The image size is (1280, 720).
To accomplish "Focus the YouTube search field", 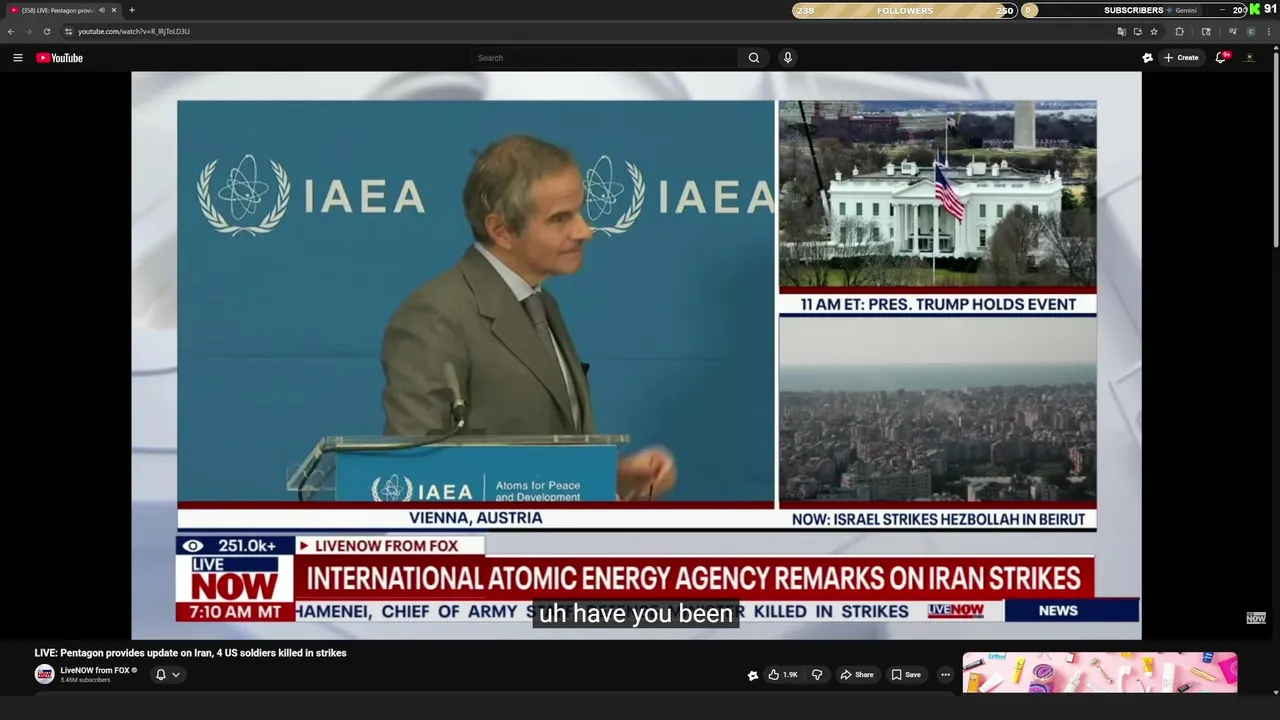I will coord(605,58).
